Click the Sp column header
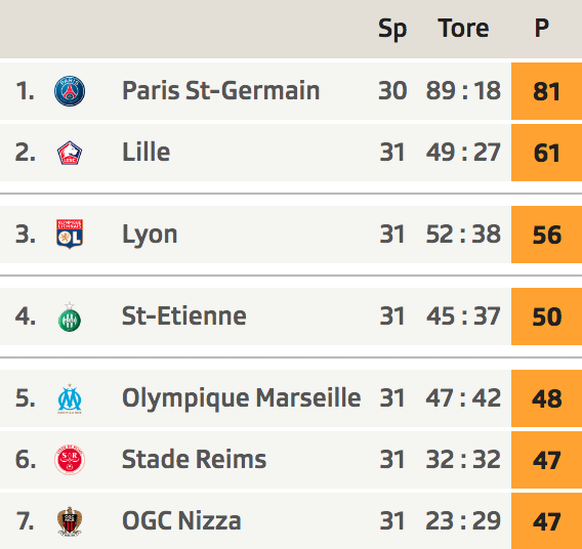582x549 pixels. (392, 29)
